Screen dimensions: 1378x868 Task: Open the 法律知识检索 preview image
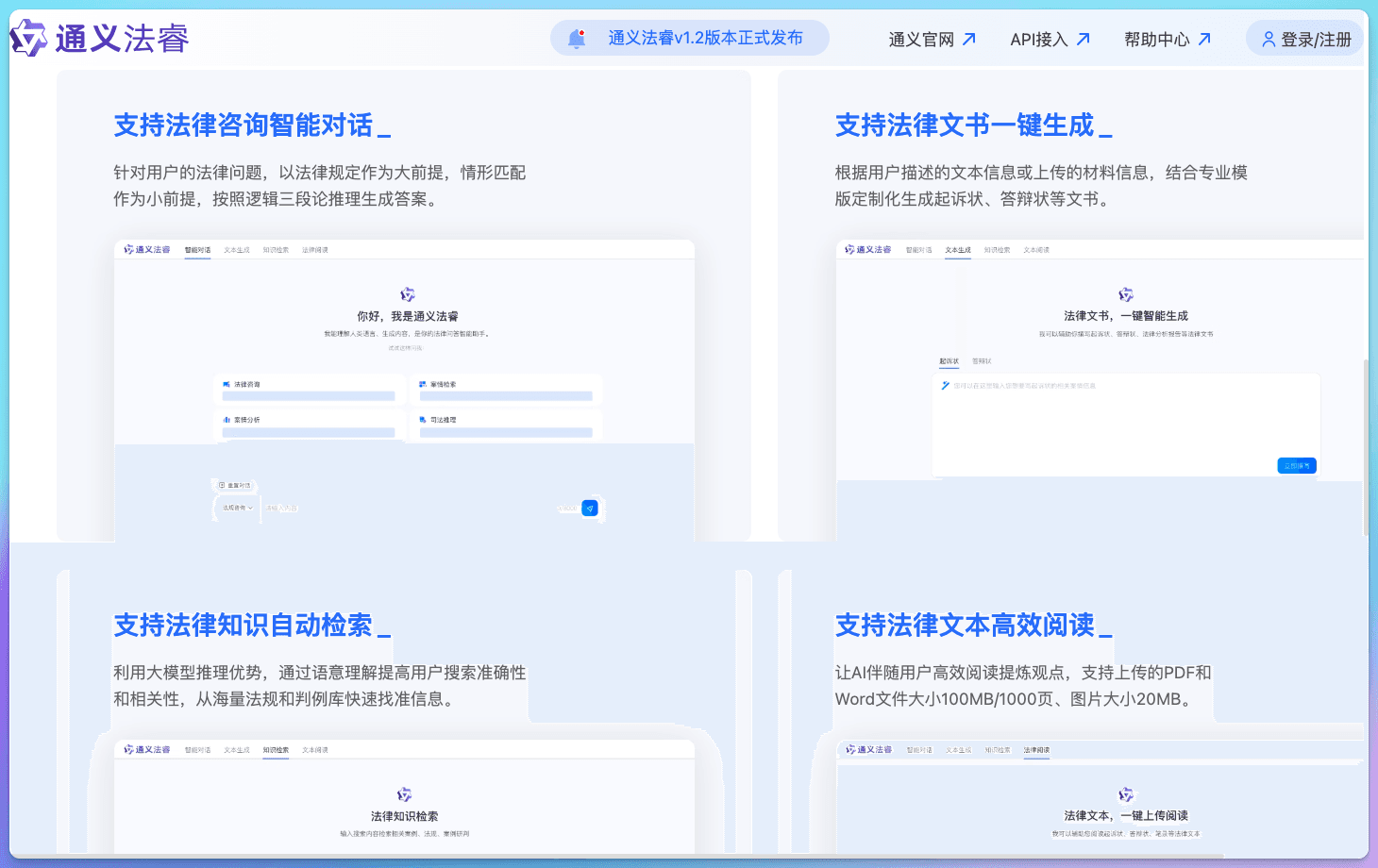pyautogui.click(x=404, y=796)
